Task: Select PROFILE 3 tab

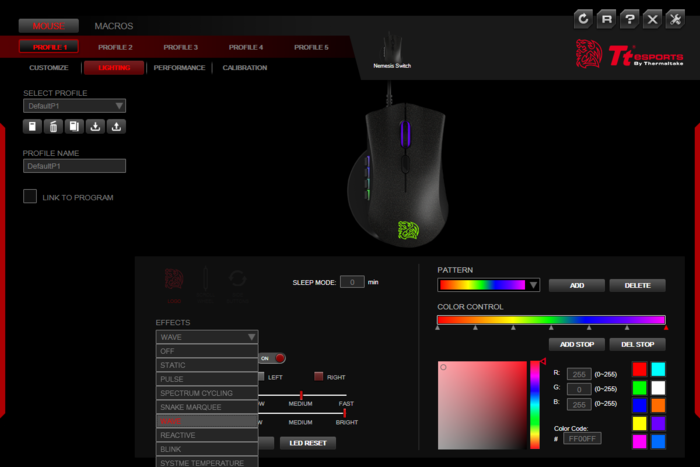Action: (180, 47)
